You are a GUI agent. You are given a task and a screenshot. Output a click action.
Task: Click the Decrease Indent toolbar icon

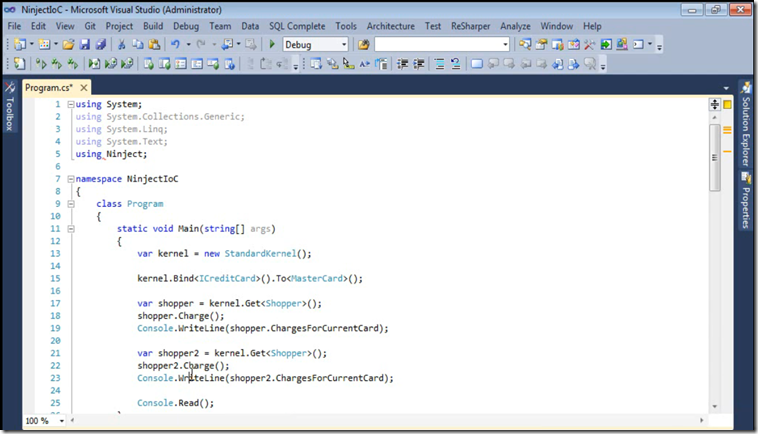[x=402, y=64]
